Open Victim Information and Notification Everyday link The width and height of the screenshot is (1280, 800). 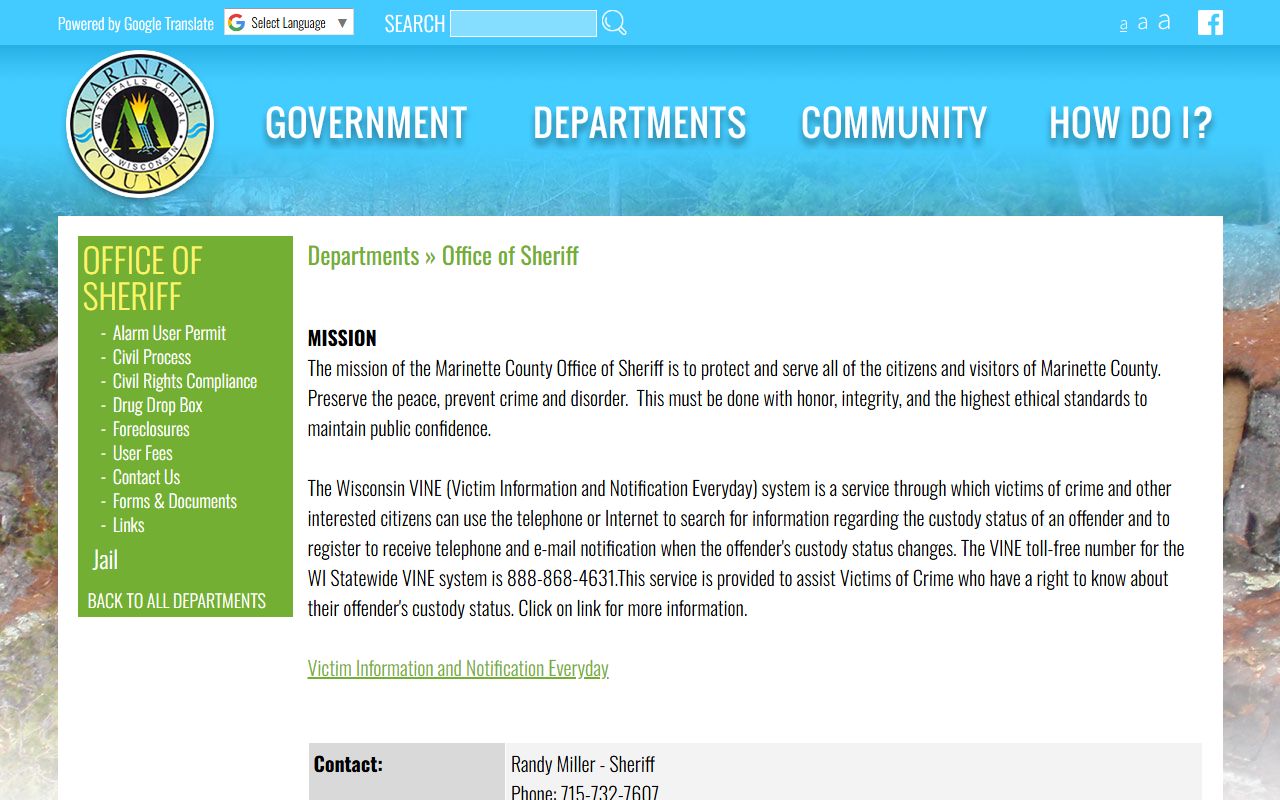tap(458, 668)
